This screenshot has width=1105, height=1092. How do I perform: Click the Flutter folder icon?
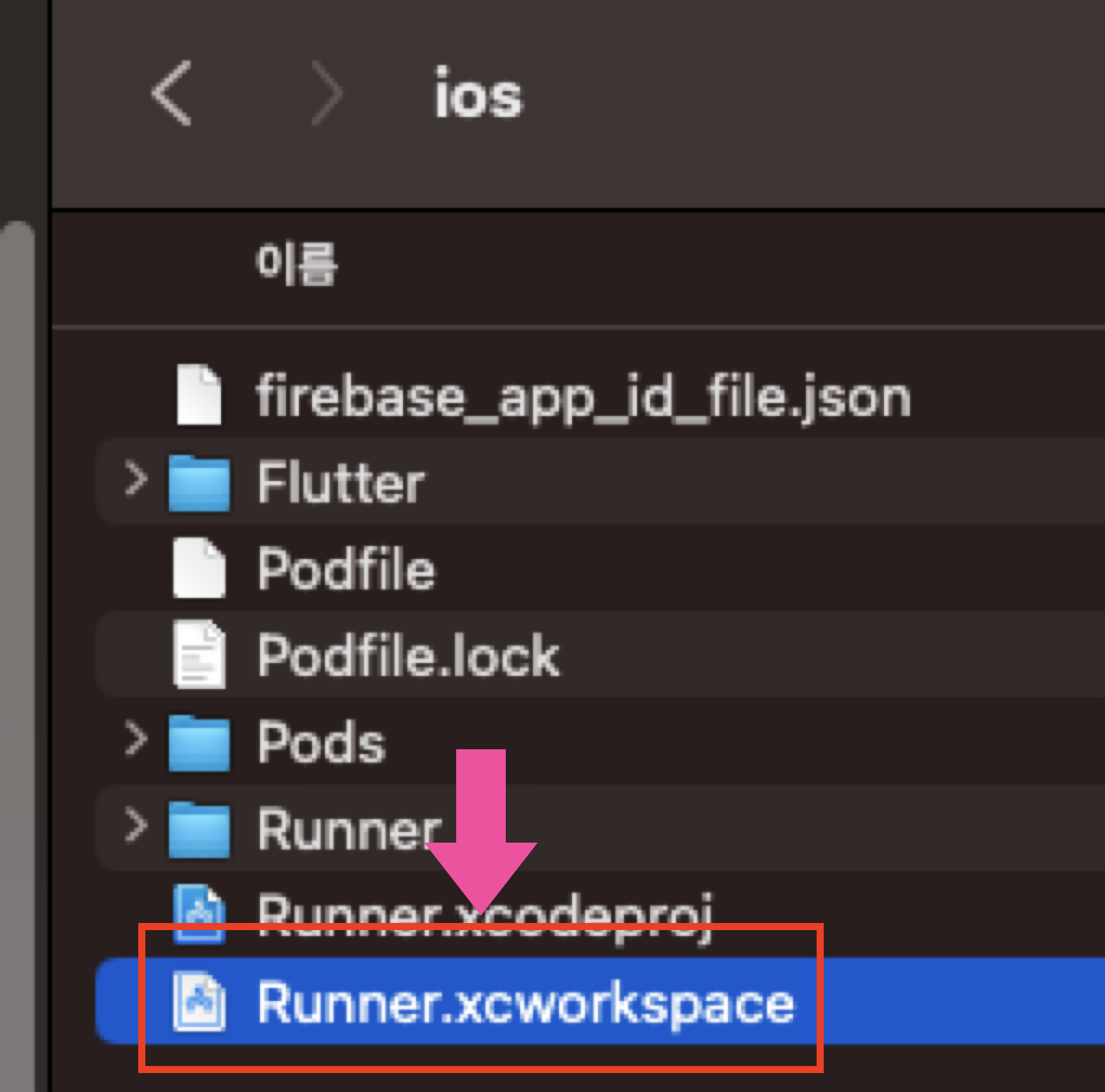(199, 482)
